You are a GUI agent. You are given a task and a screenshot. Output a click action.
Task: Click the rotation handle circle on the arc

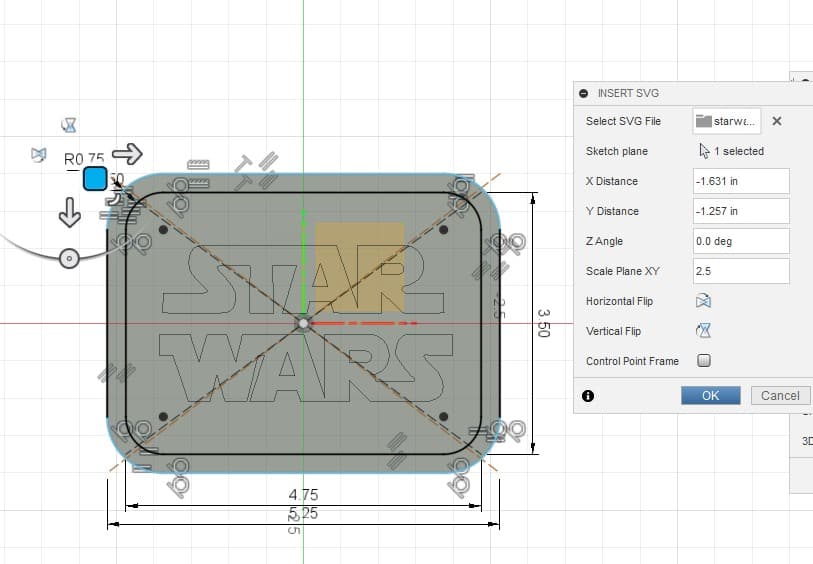point(69,258)
